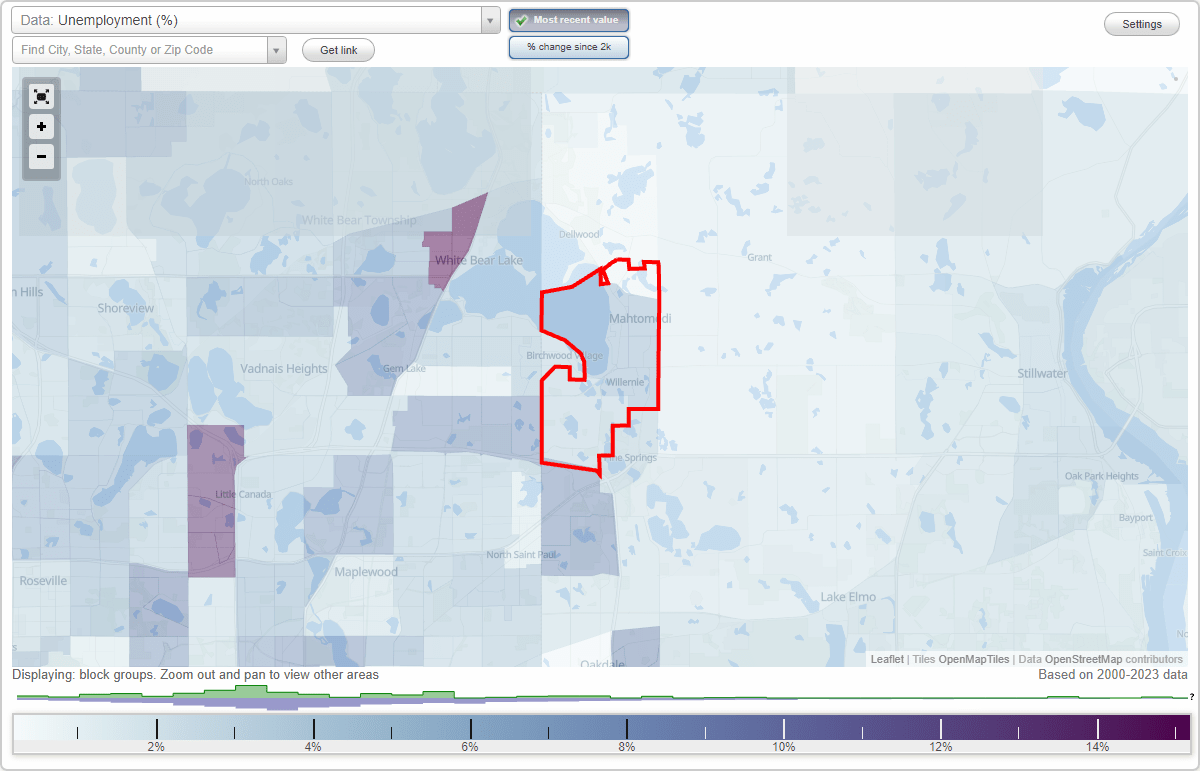Zoom in on the map
The width and height of the screenshot is (1200, 771).
[41, 127]
